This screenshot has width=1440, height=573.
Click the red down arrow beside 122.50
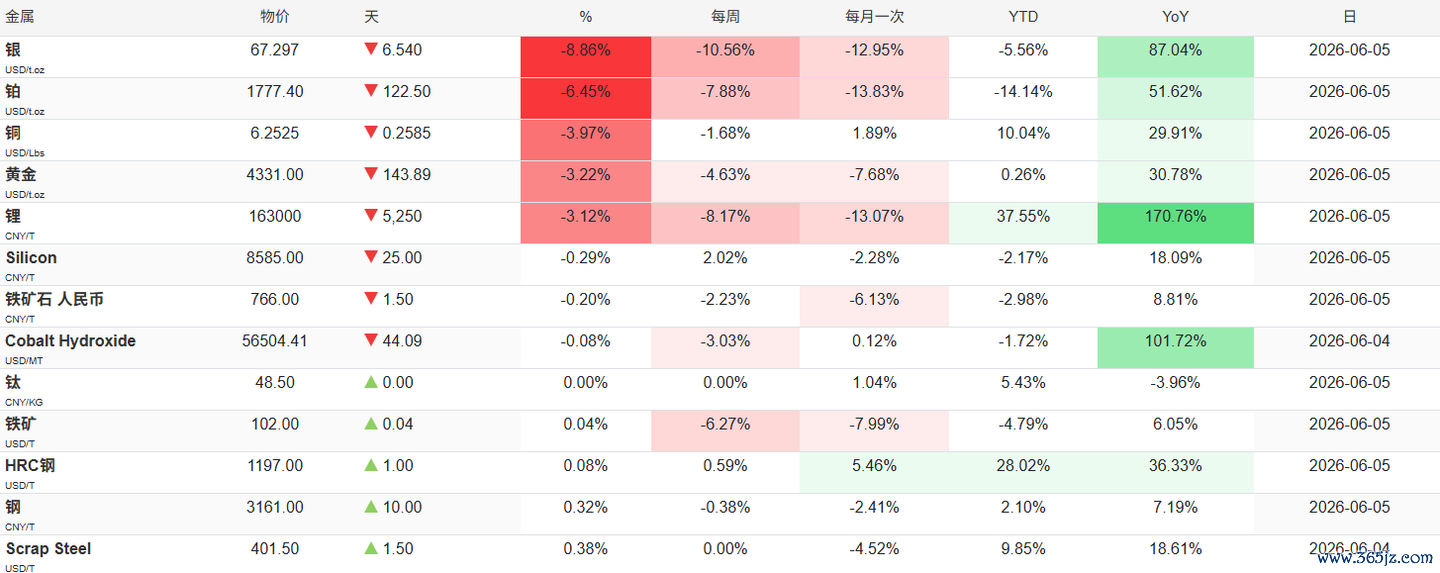point(371,92)
